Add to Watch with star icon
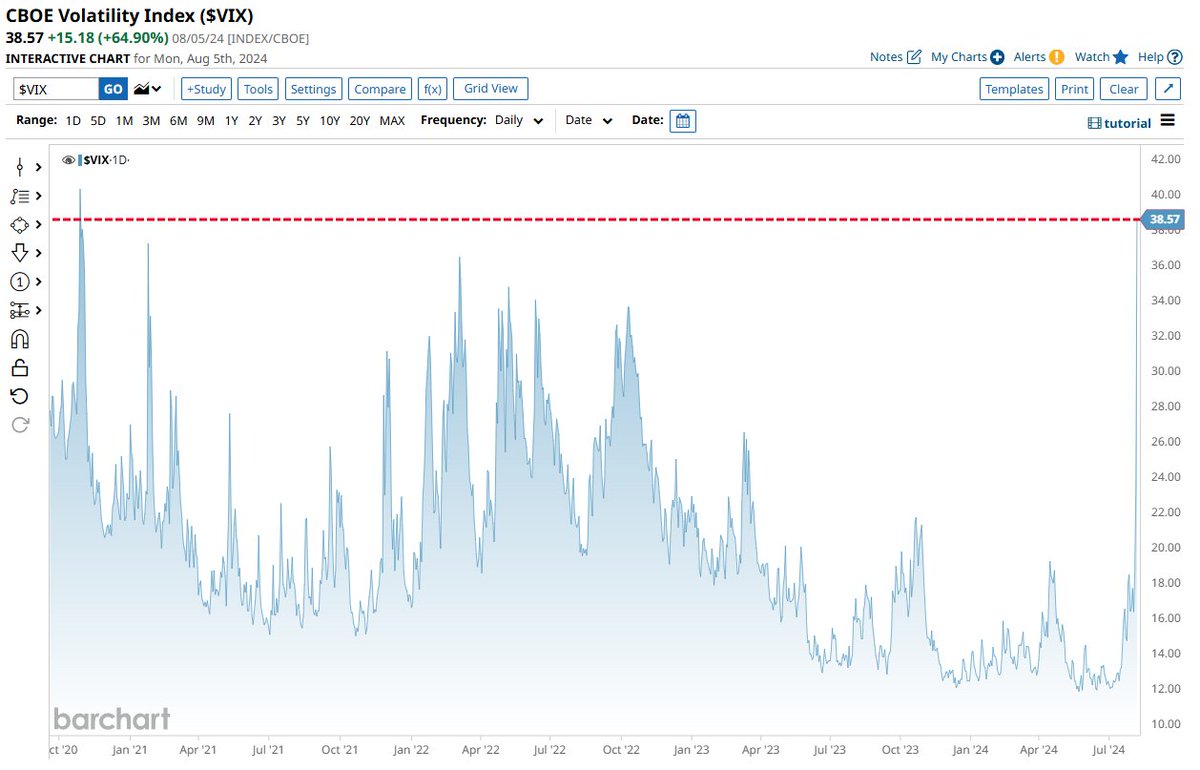The width and height of the screenshot is (1200, 770). 1102,57
